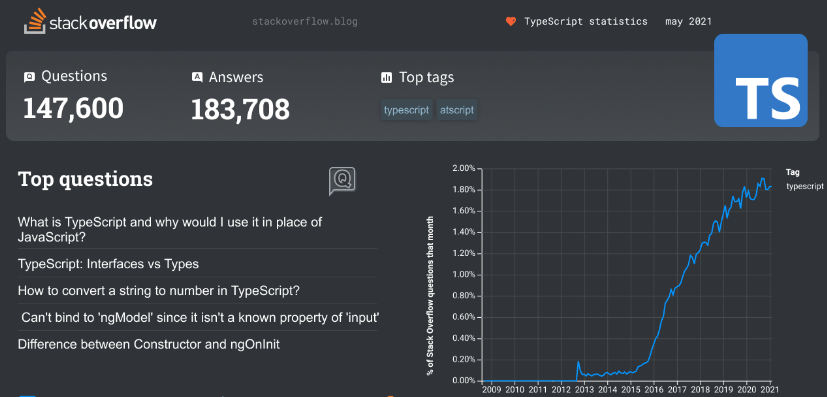Open 'How to convert a string to number' question
Screen dimensions: 827x397
click(x=159, y=291)
